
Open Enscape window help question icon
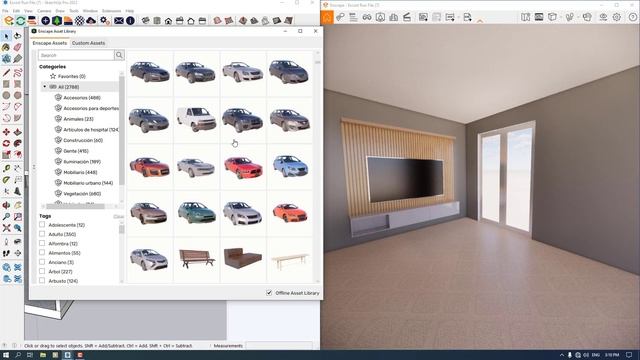(x=633, y=17)
